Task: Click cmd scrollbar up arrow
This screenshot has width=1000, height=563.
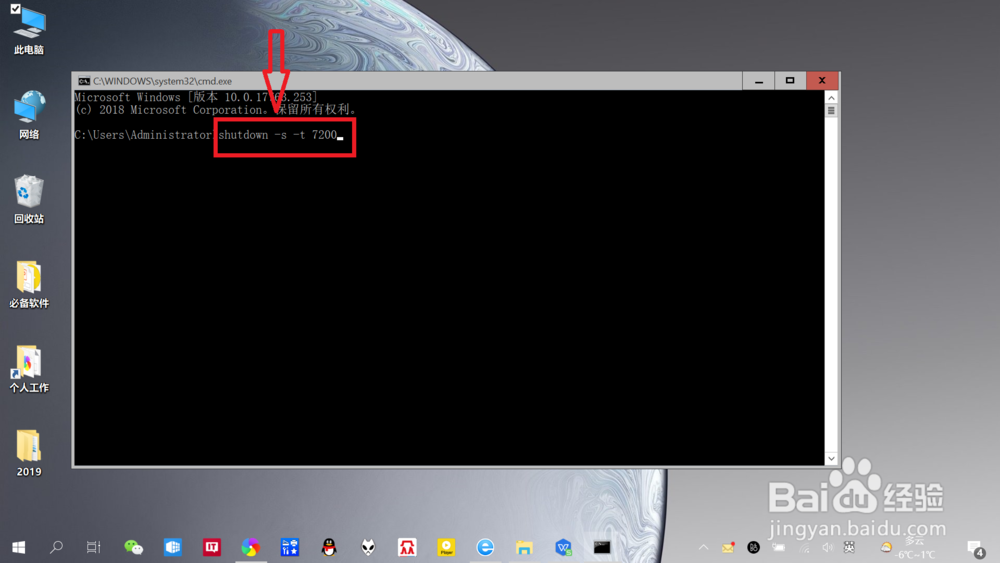Action: pos(831,98)
